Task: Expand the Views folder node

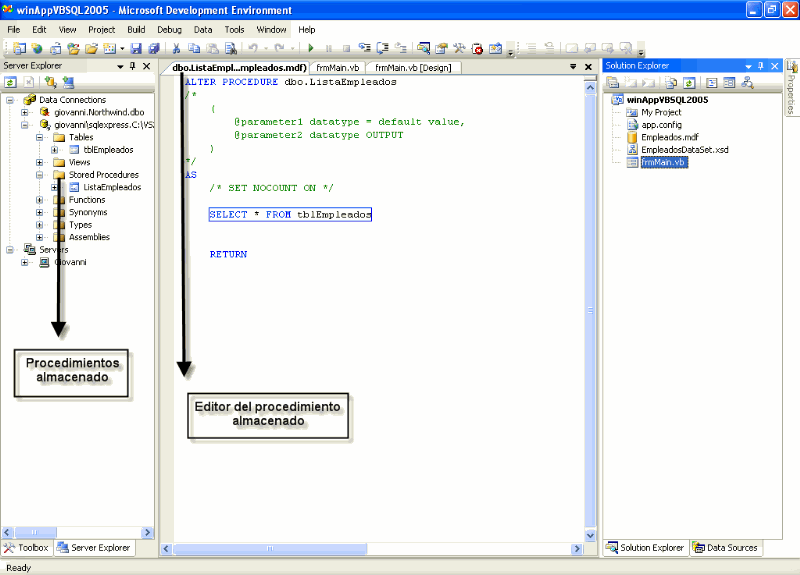Action: click(39, 162)
